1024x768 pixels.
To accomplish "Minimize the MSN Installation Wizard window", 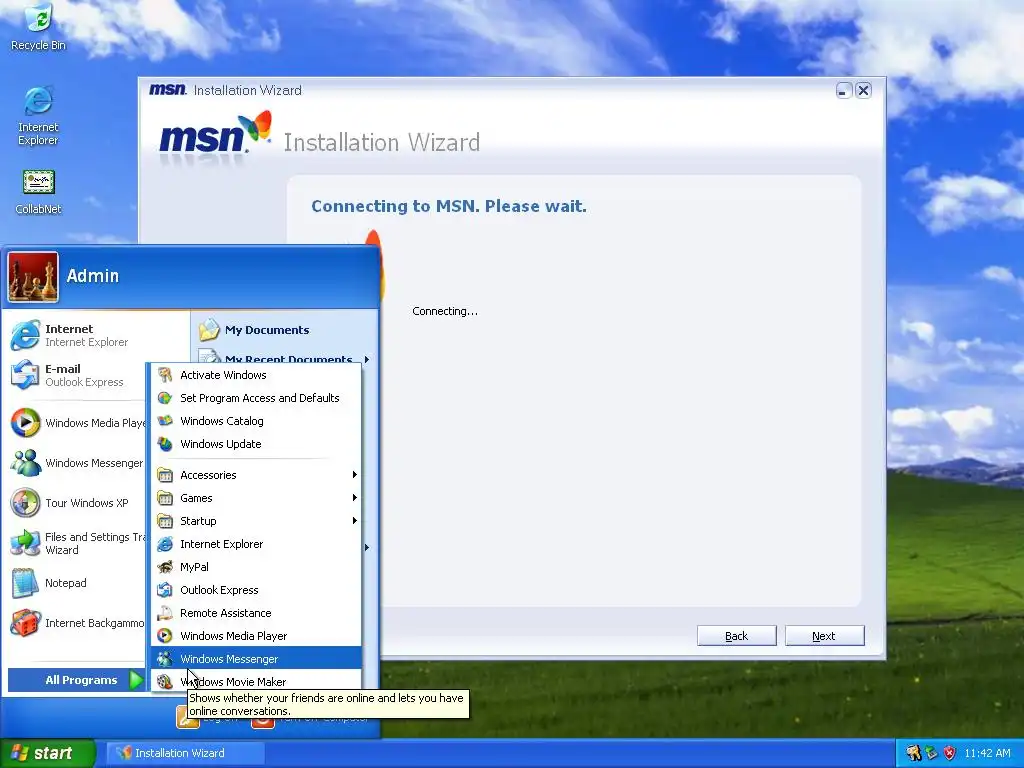I will (844, 91).
